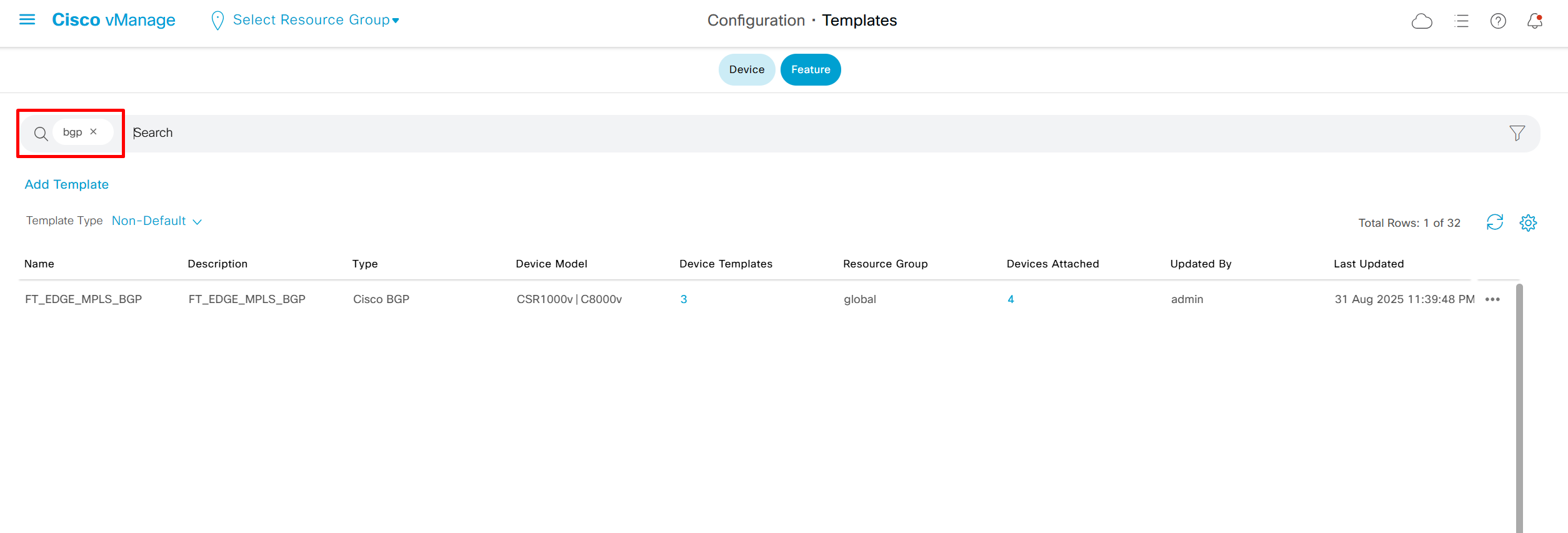Viewport: 1568px width, 533px height.
Task: Refresh the templates table
Action: coord(1494,222)
